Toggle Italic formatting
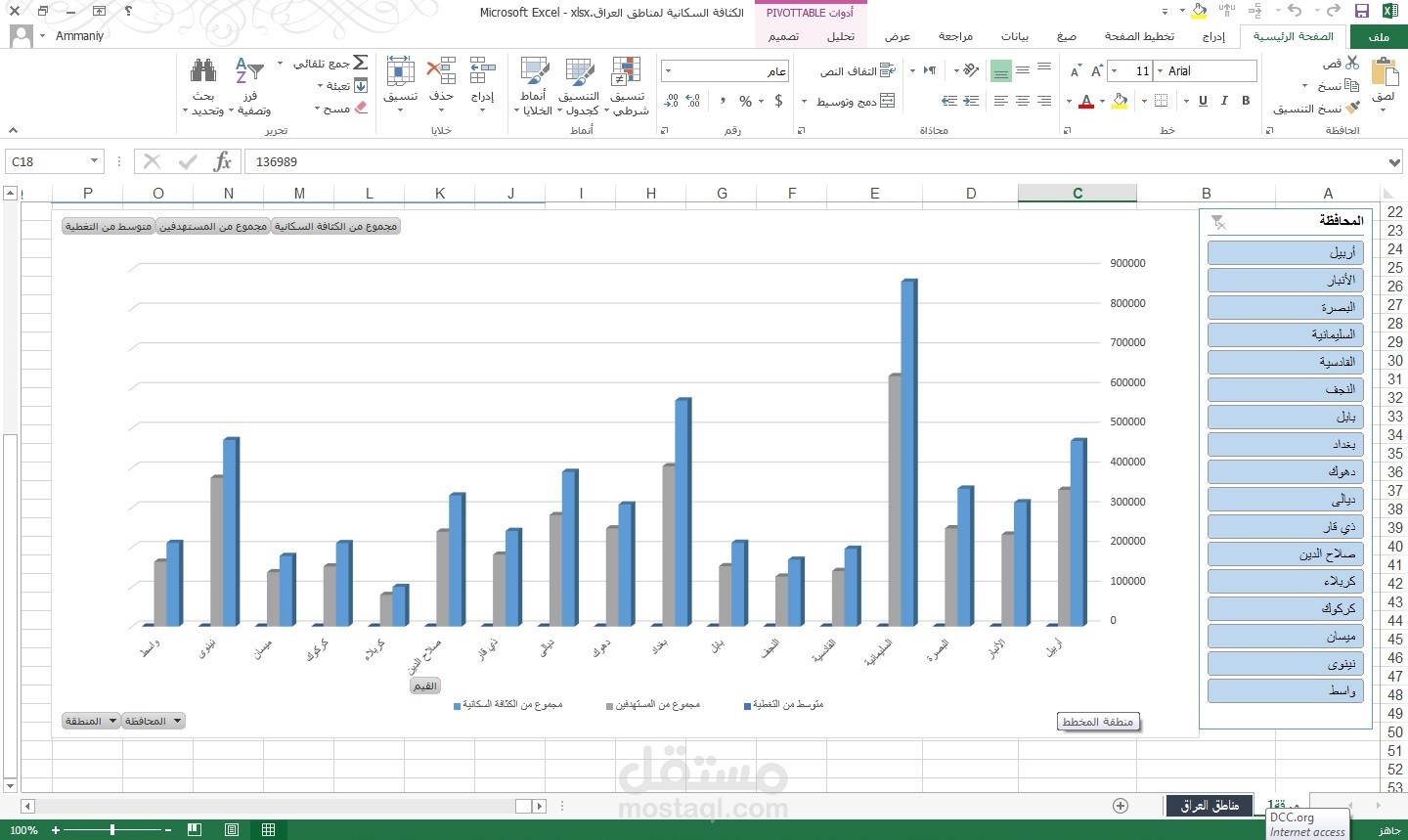The height and width of the screenshot is (840, 1408). 1224,101
